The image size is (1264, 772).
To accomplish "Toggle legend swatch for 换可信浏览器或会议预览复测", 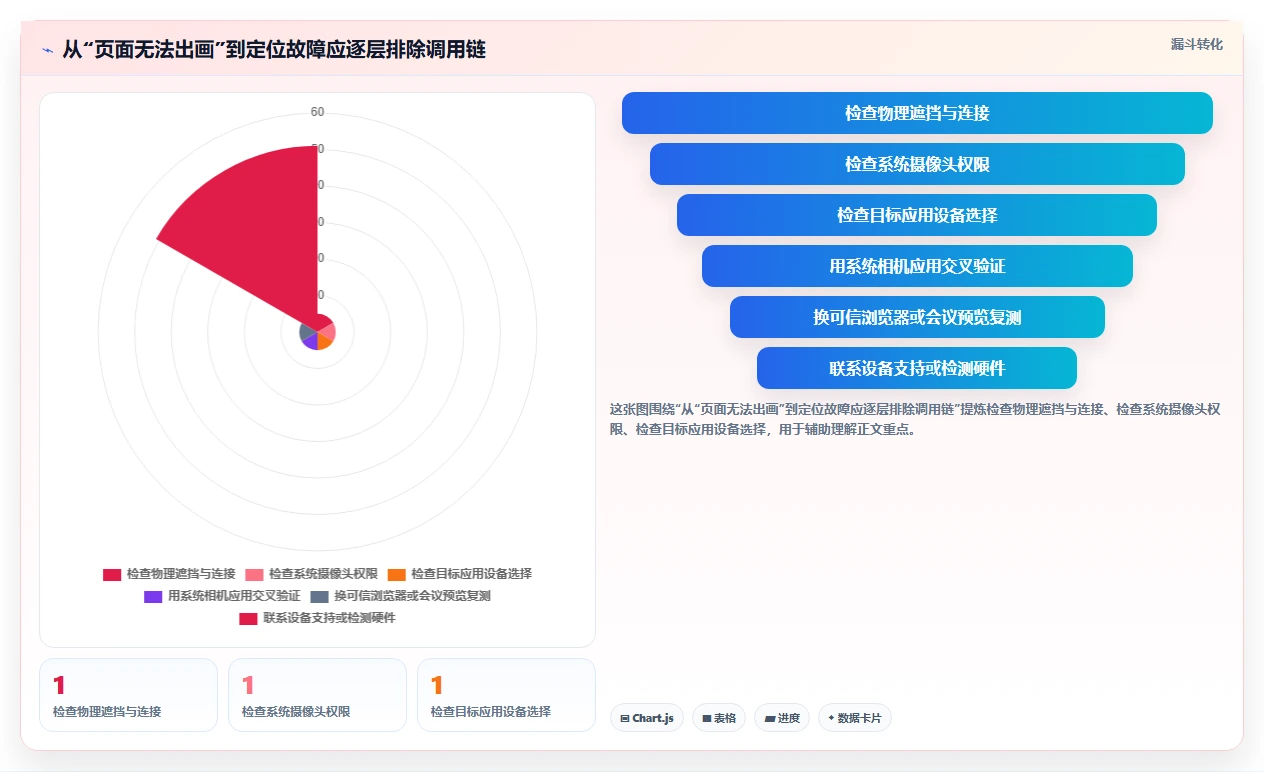I will (319, 596).
